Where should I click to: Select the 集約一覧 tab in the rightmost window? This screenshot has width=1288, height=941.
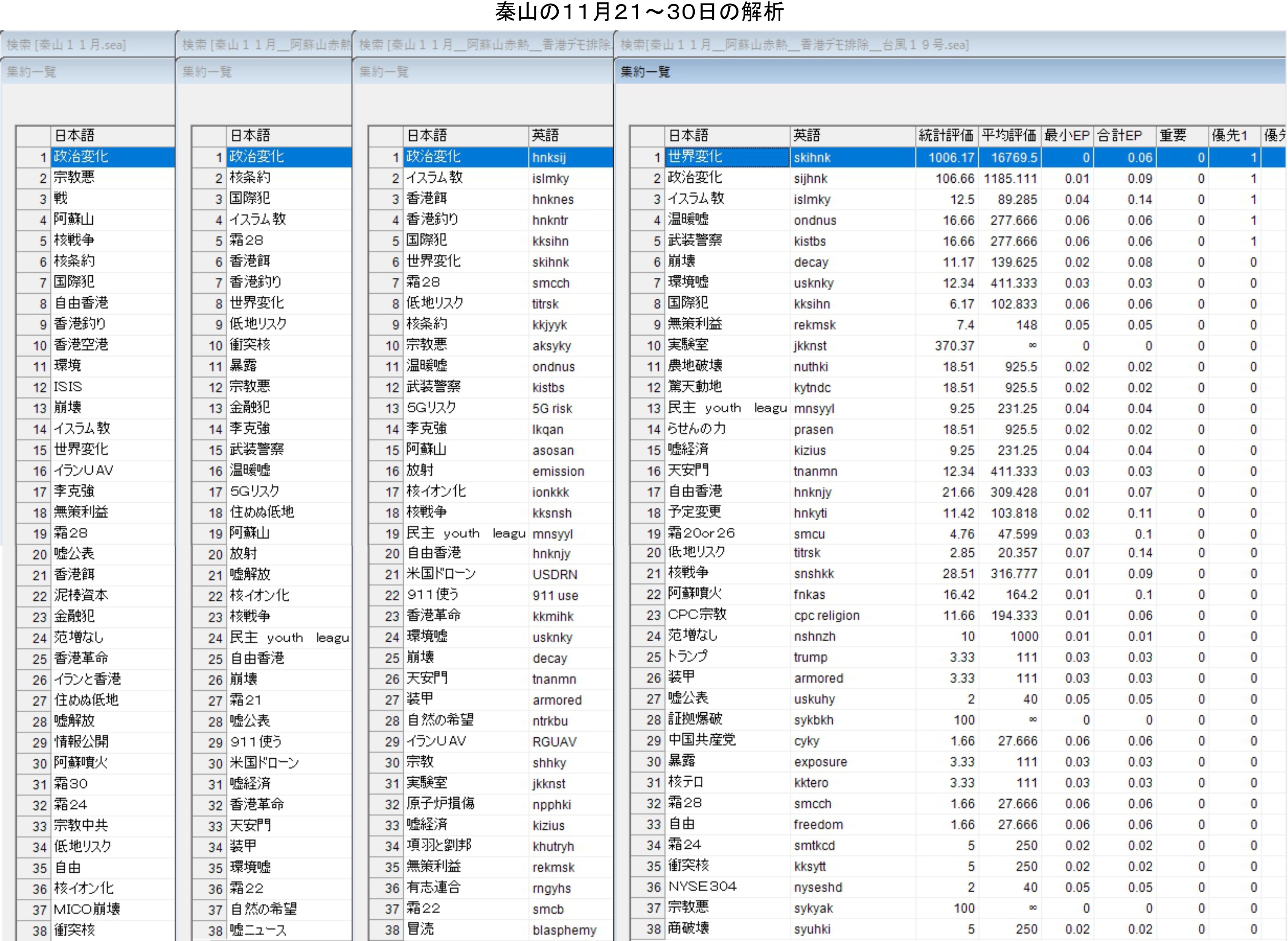coord(645,72)
